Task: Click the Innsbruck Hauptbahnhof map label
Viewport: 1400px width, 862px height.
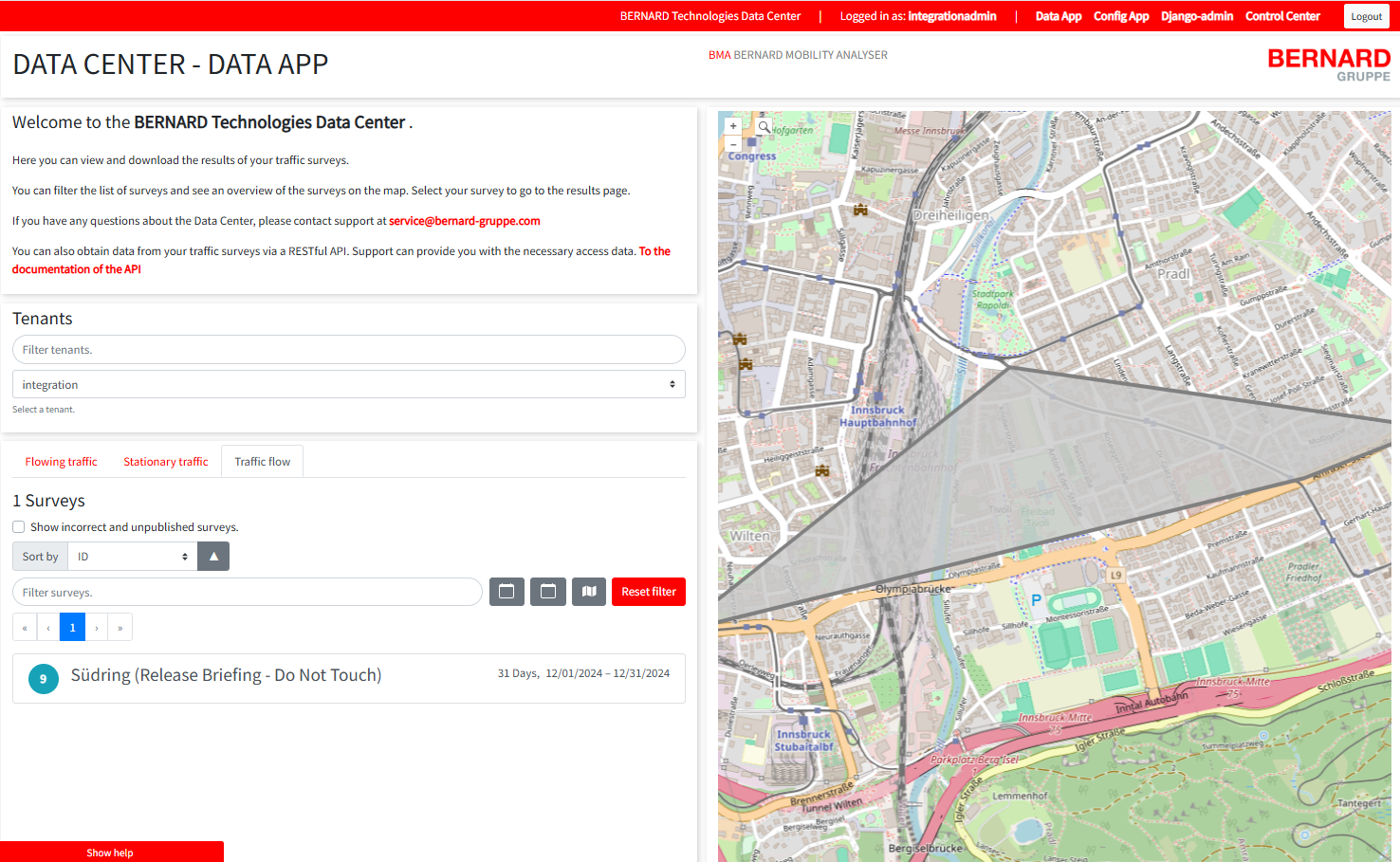Action: click(x=878, y=416)
